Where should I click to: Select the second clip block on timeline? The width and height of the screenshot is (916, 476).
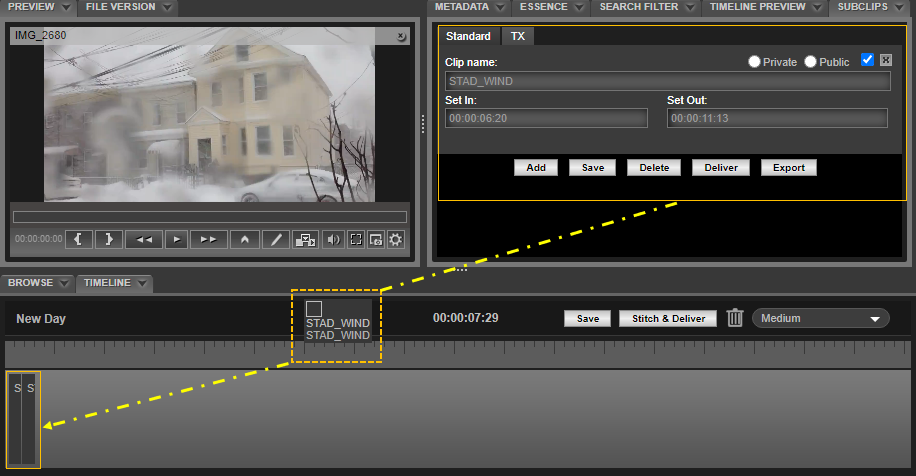(30, 419)
